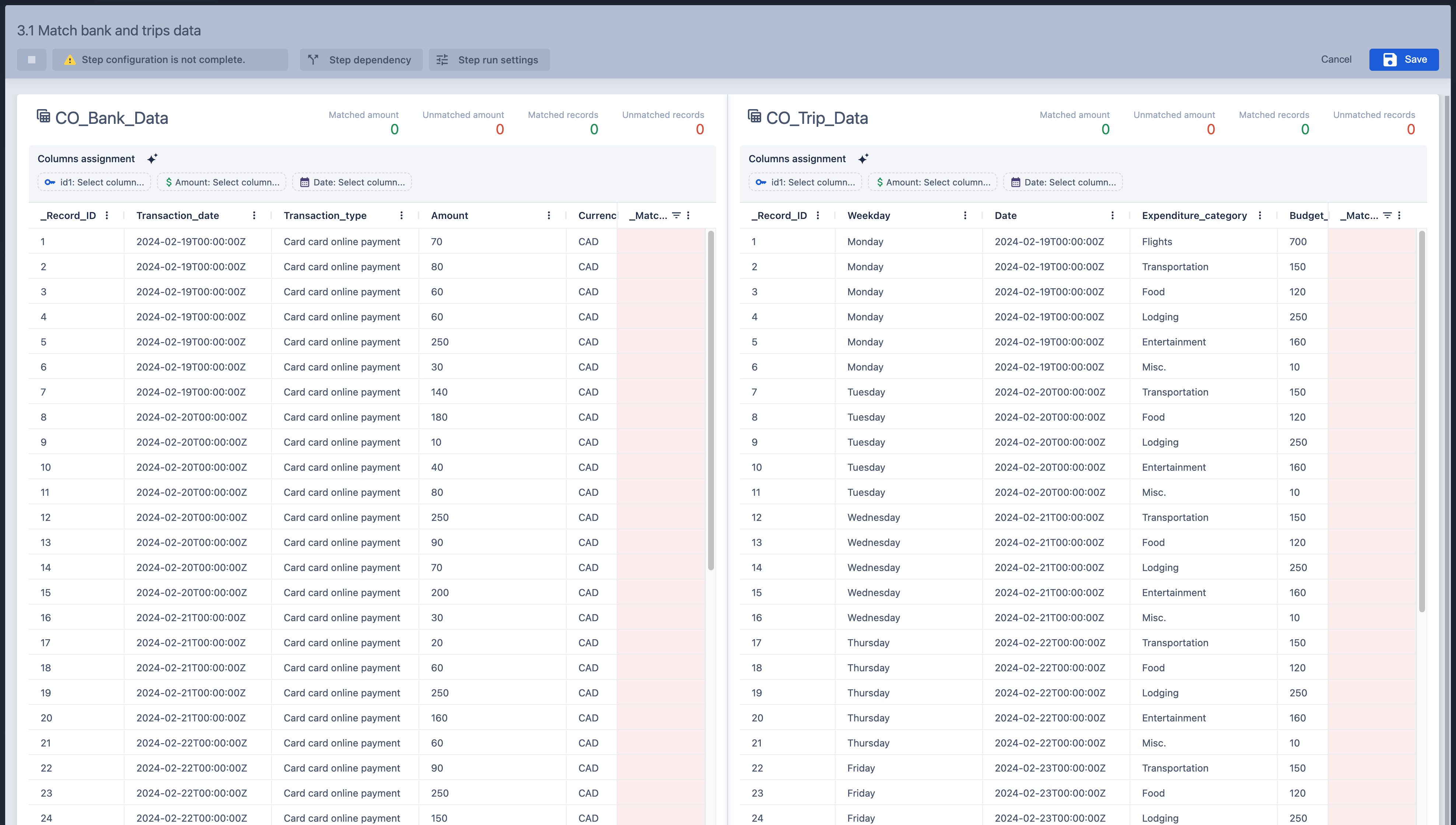Screen dimensions: 1456x825
Task: Open Step dependency settings
Action: 361,59
